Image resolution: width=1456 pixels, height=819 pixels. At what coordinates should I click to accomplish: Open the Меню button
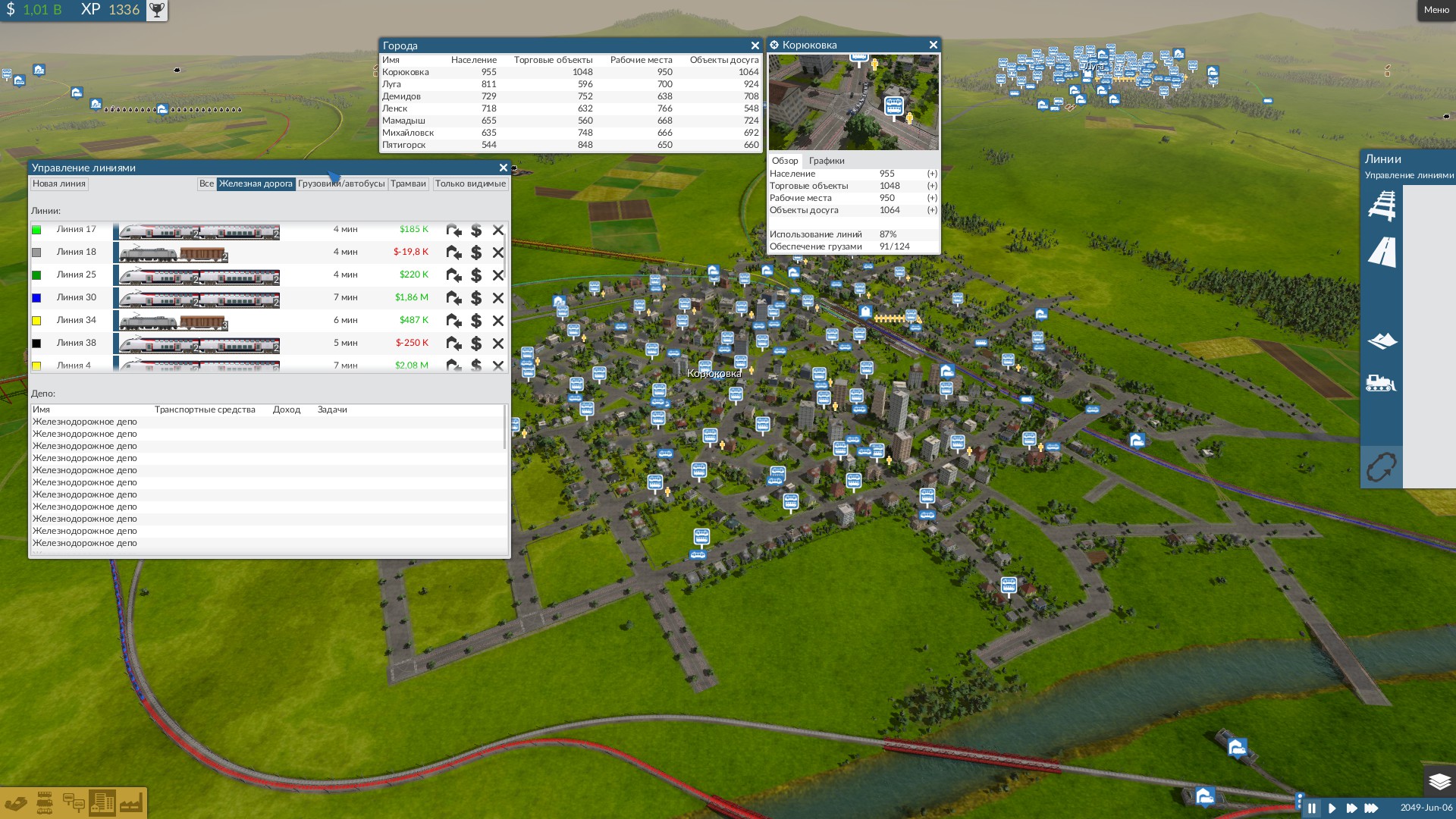[1436, 10]
